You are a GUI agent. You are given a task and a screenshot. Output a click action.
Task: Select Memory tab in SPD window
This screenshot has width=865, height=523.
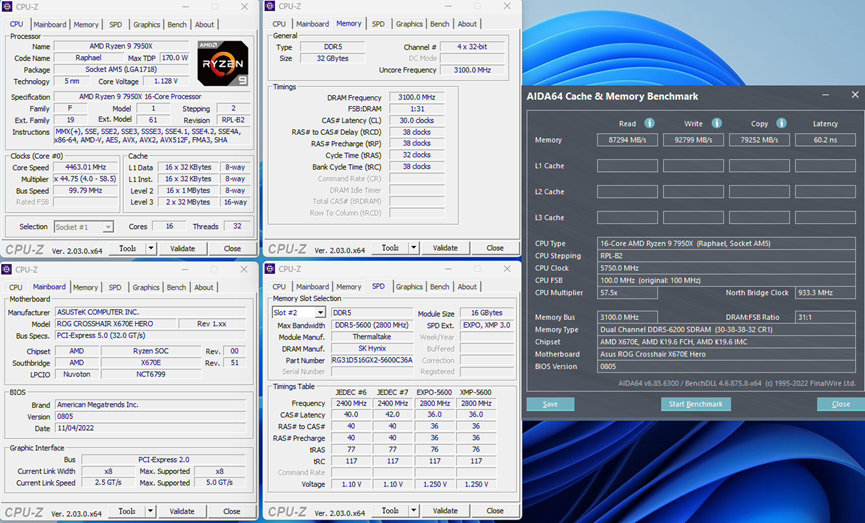tap(349, 286)
